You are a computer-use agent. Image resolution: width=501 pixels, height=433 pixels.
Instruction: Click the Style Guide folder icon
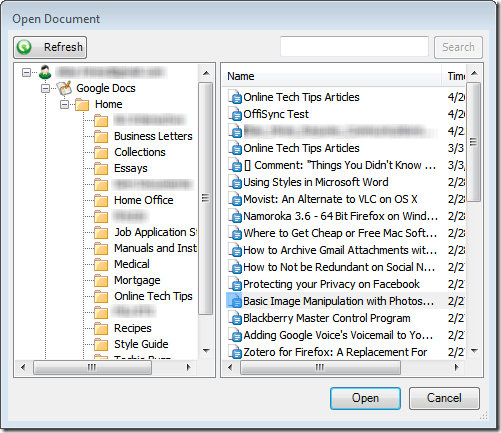click(x=101, y=344)
